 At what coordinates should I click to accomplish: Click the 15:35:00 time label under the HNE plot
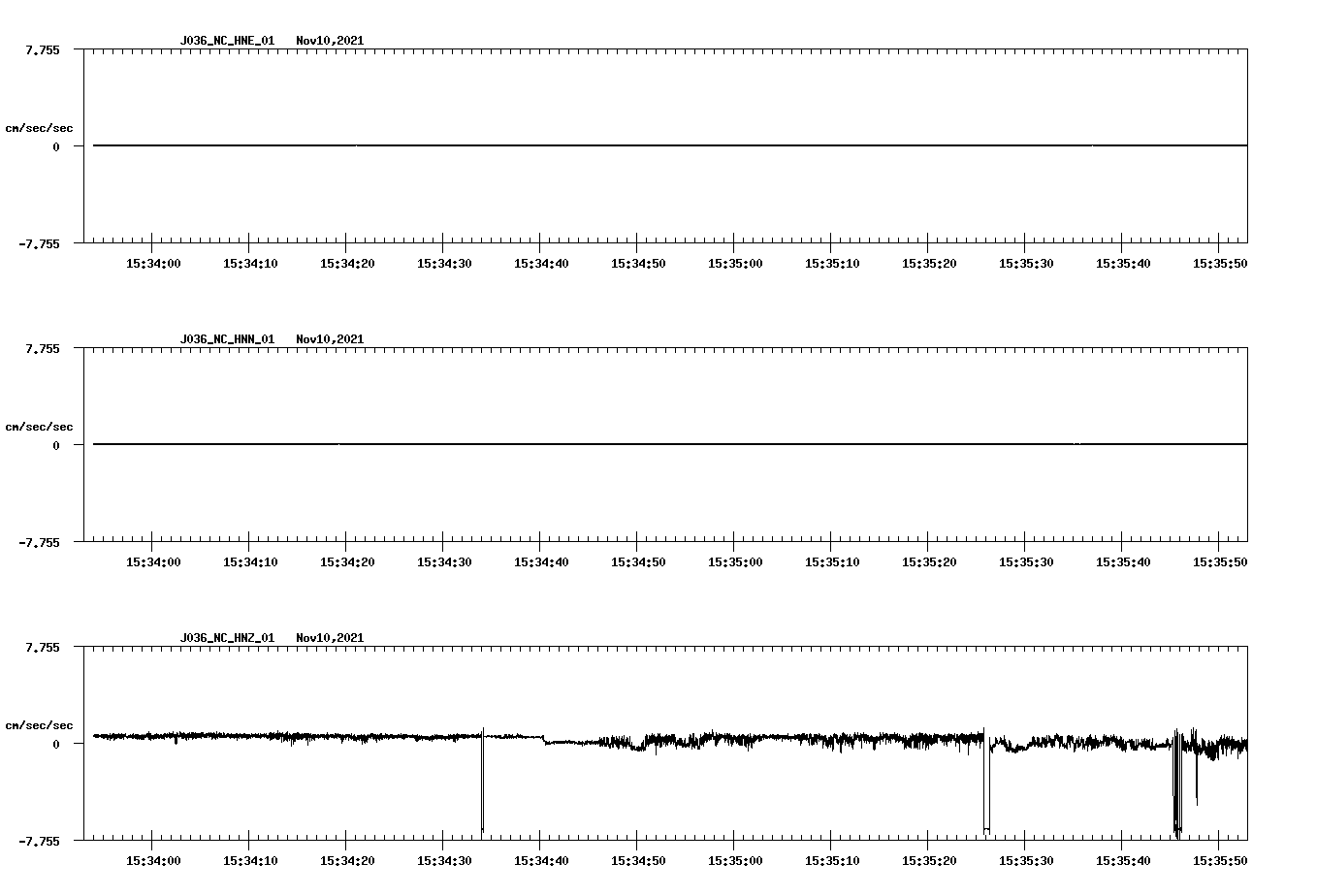pos(735,263)
